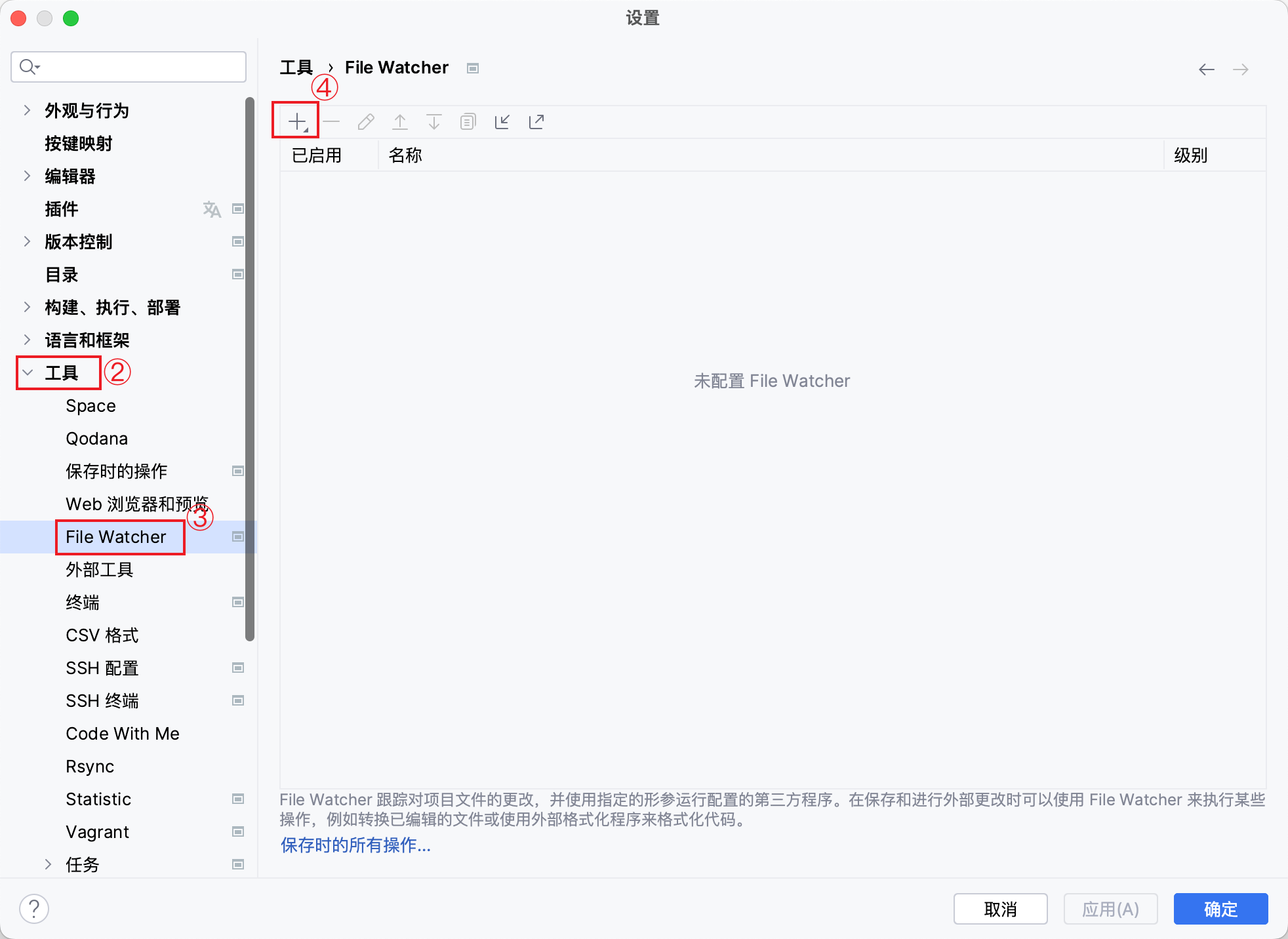Select the SSH 配置 settings page
The width and height of the screenshot is (1288, 939).
102,668
